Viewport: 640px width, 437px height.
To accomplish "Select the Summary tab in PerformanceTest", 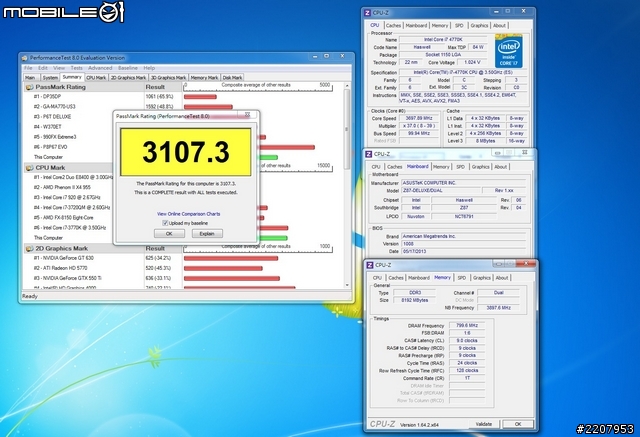I will point(72,77).
